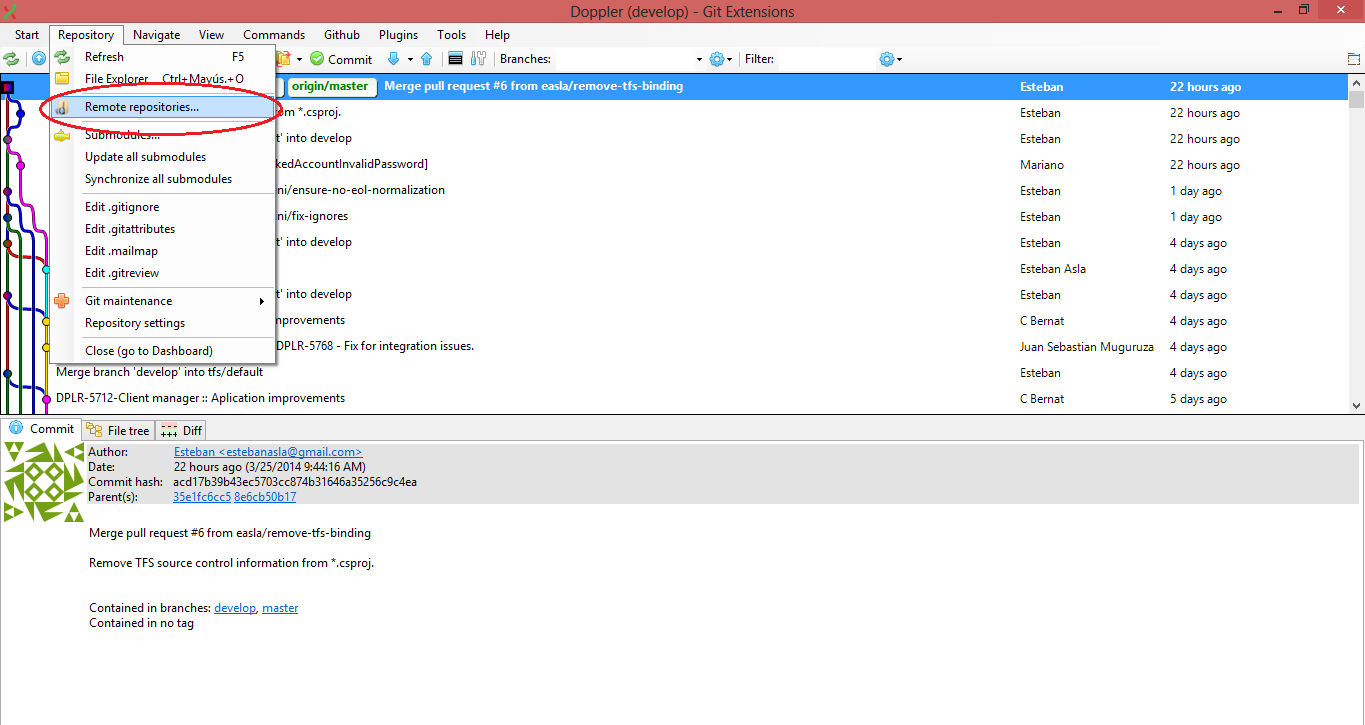Choose File Explorer menu entry
This screenshot has width=1365, height=725.
162,79
